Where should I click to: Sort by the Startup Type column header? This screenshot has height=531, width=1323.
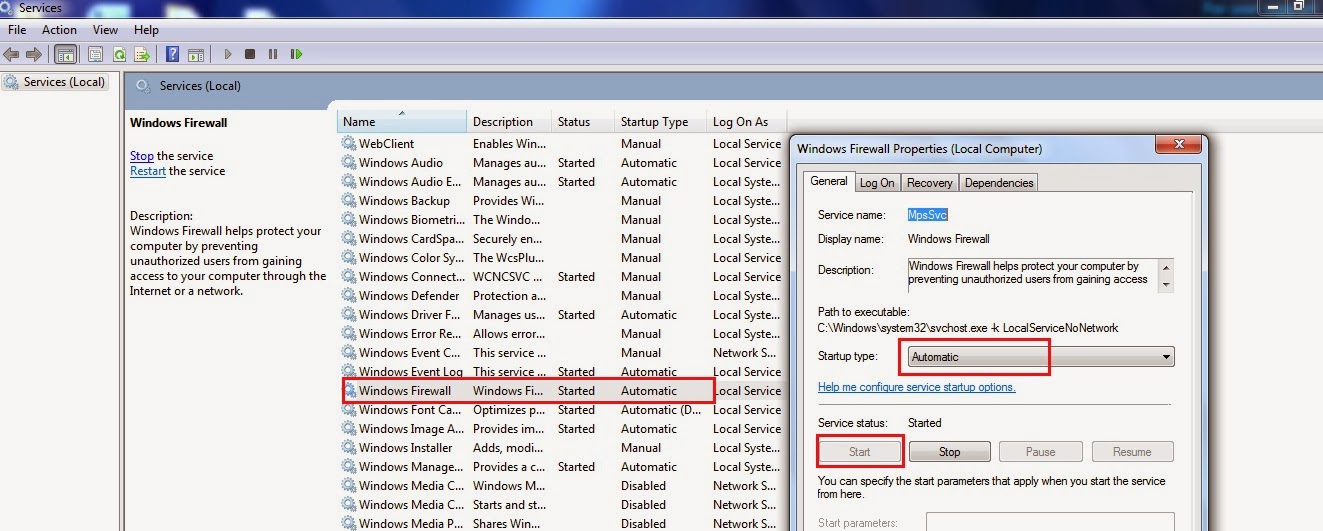point(660,122)
